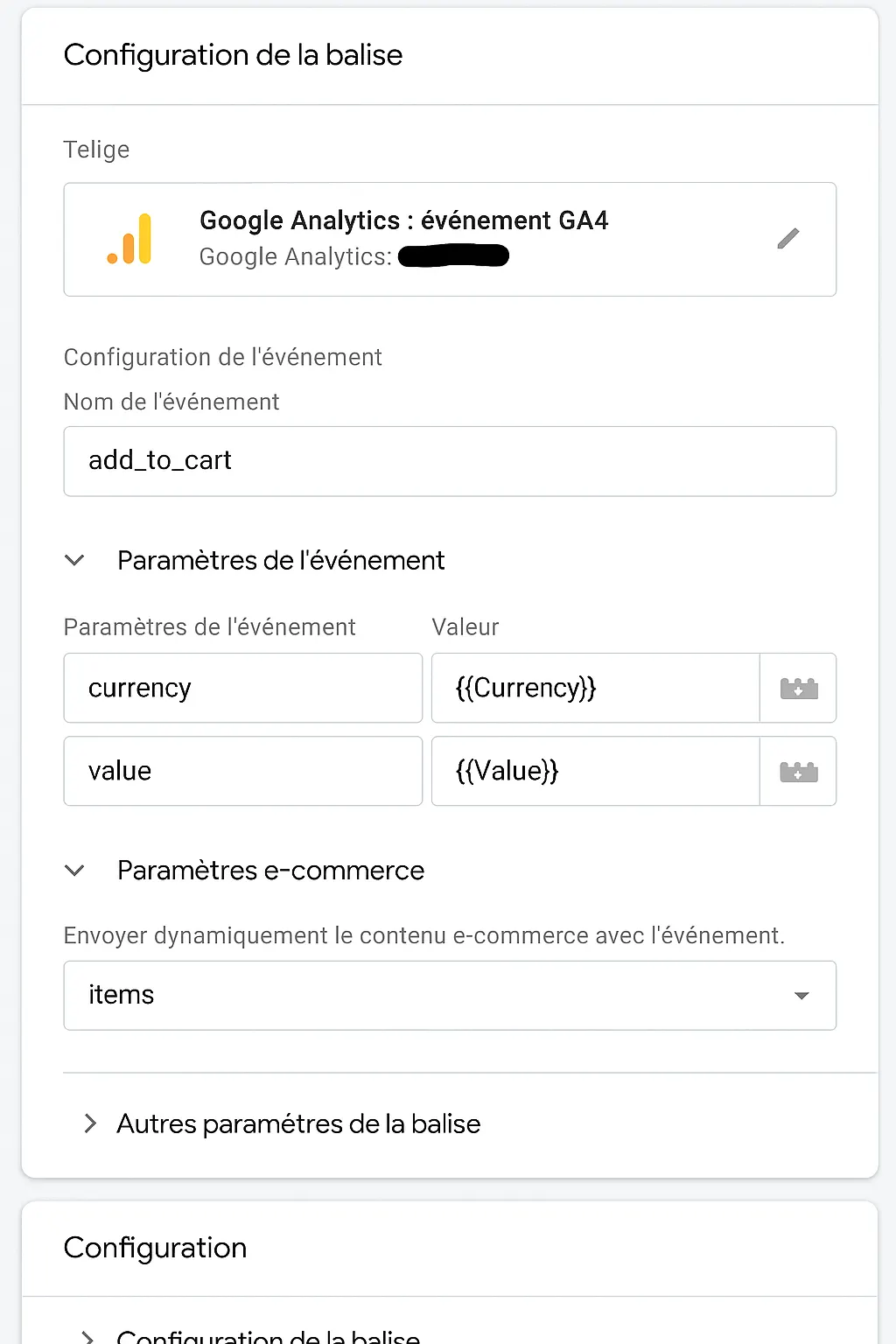Edit the {{Currency}} value field
Image resolution: width=896 pixels, height=1344 pixels.
596,688
